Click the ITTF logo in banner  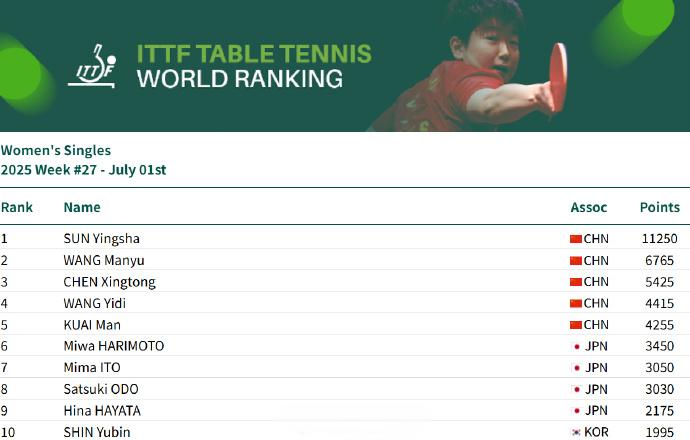coord(92,66)
